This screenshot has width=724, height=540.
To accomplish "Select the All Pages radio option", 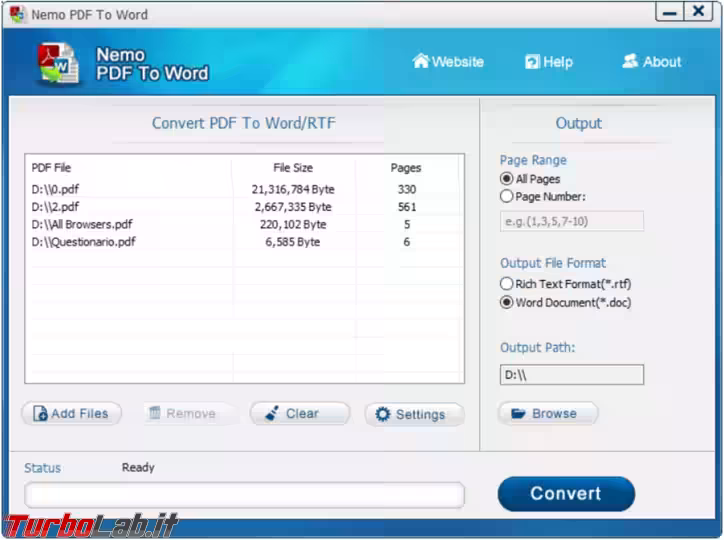I will pos(530,179).
